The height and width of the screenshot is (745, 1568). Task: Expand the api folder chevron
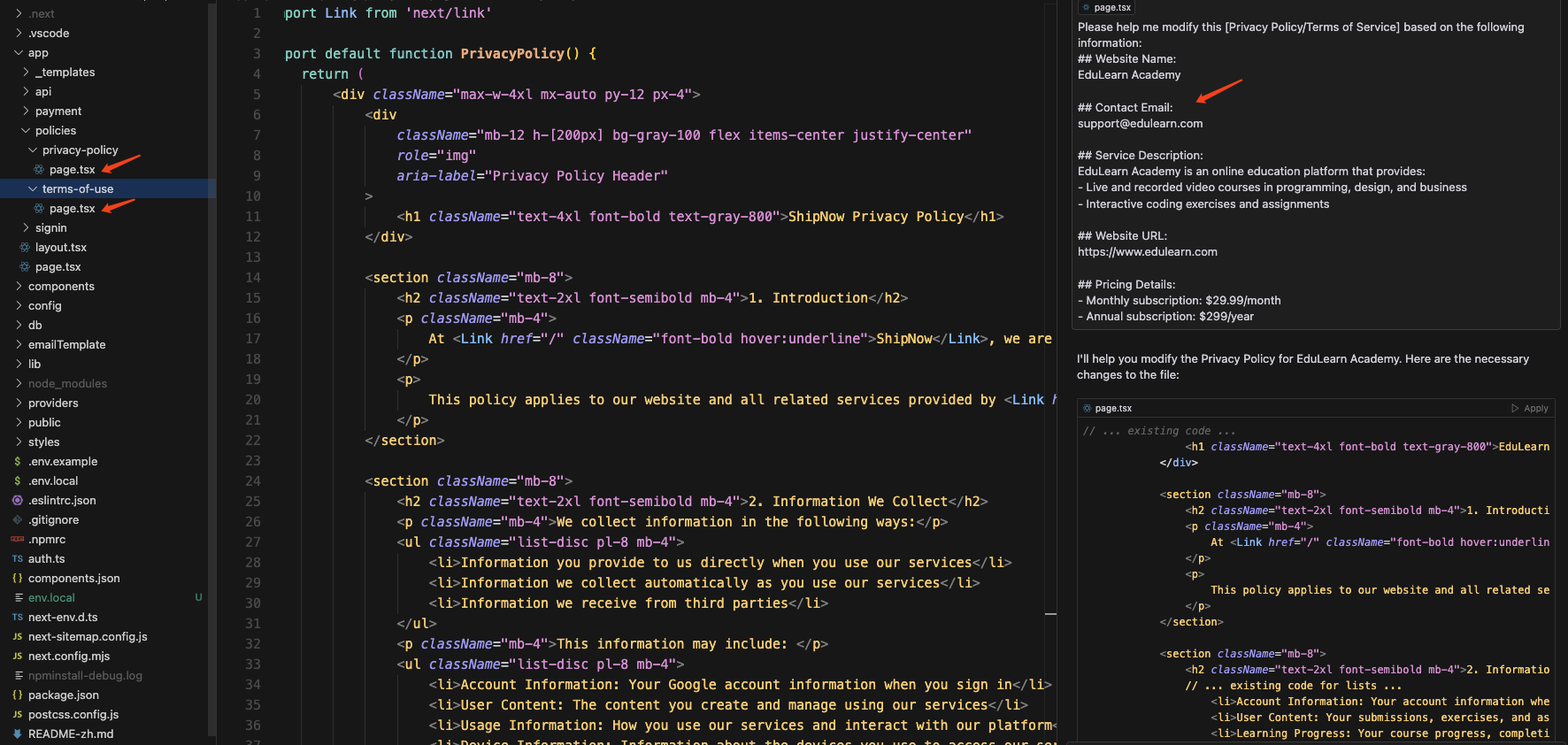[26, 91]
